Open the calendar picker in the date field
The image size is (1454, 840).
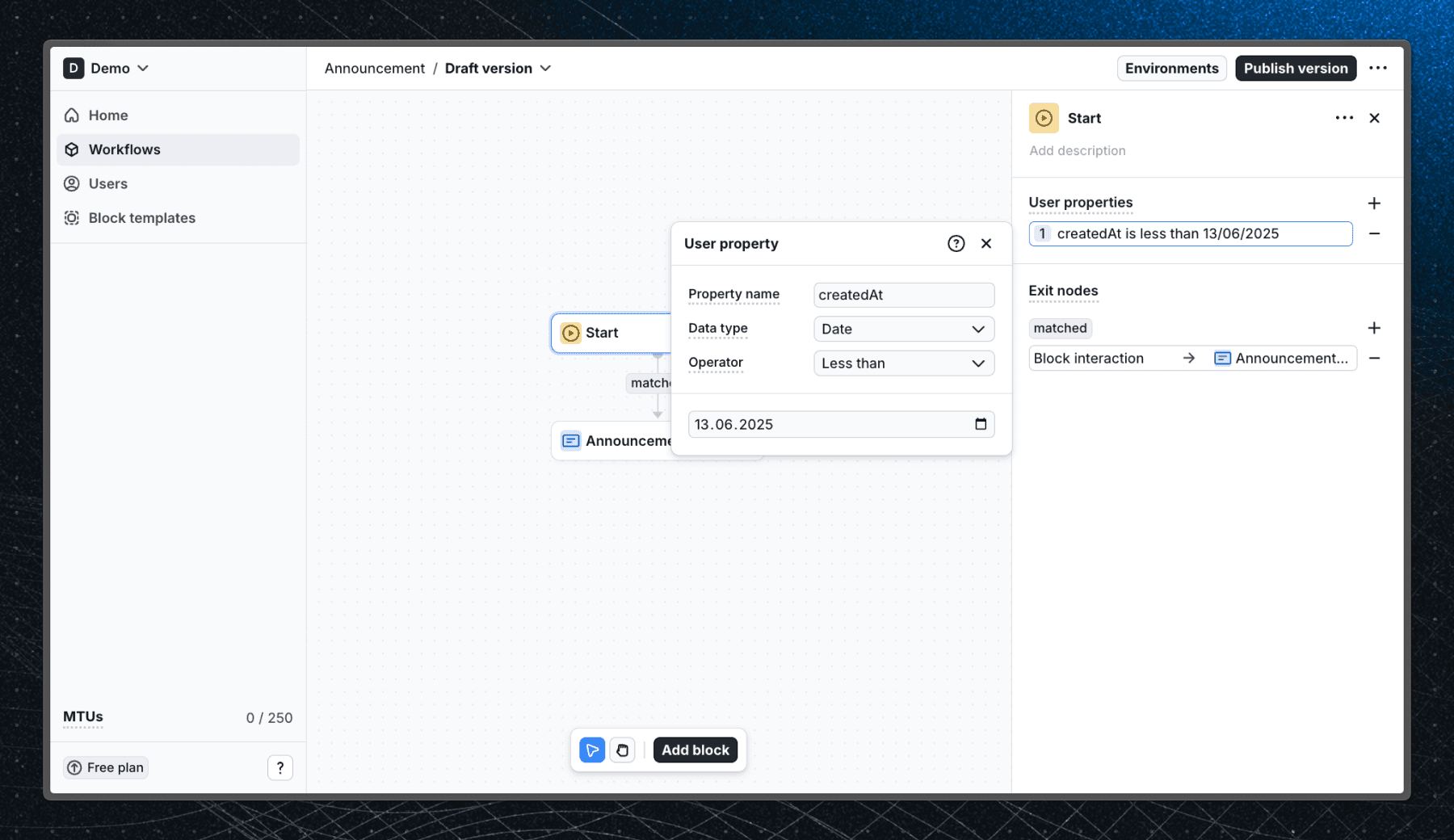pyautogui.click(x=980, y=423)
